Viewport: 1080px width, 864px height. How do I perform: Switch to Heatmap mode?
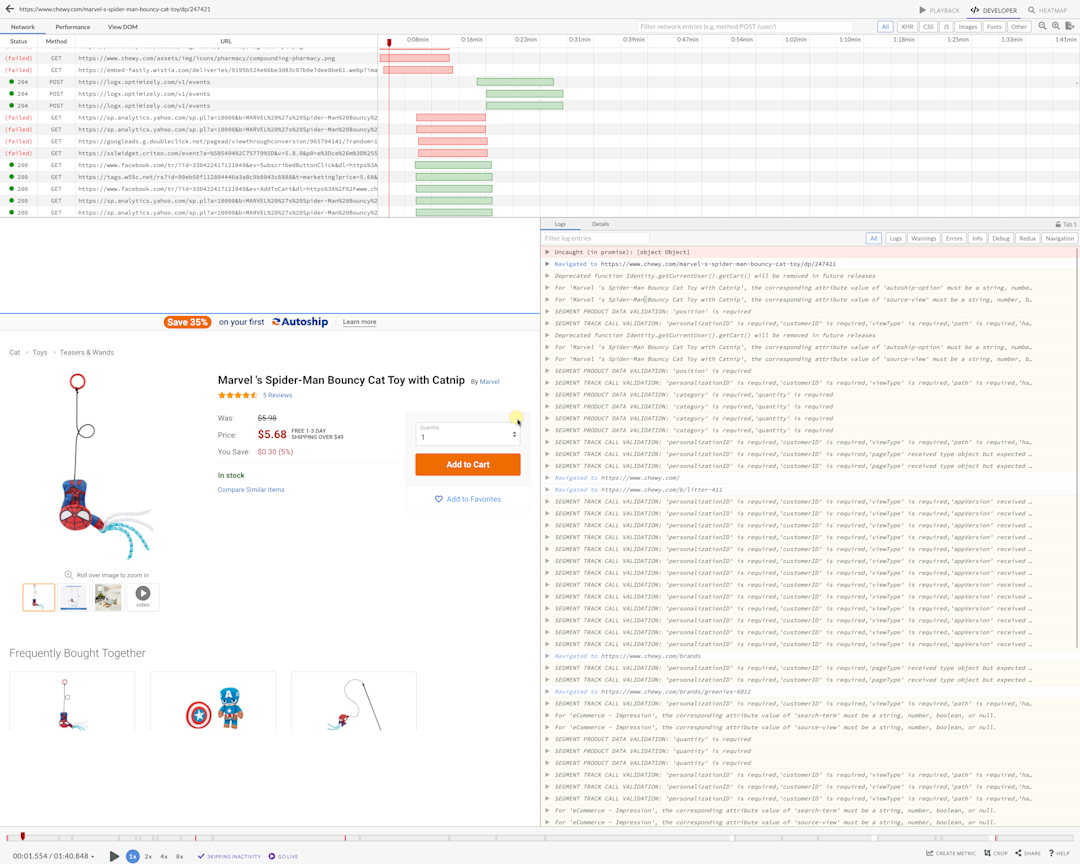[x=1048, y=10]
